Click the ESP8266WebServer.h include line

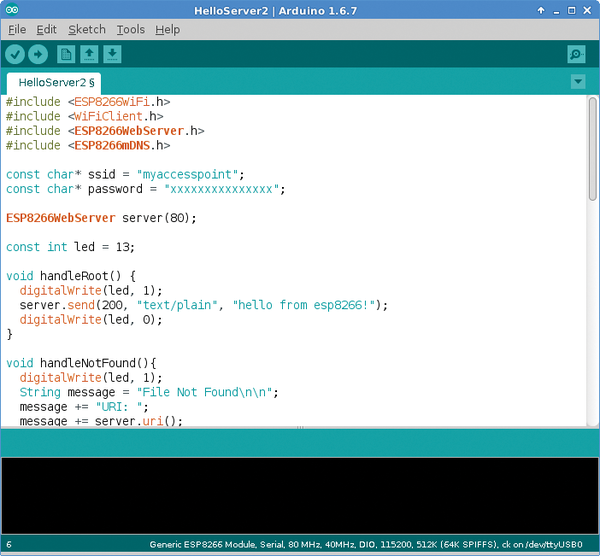(105, 131)
